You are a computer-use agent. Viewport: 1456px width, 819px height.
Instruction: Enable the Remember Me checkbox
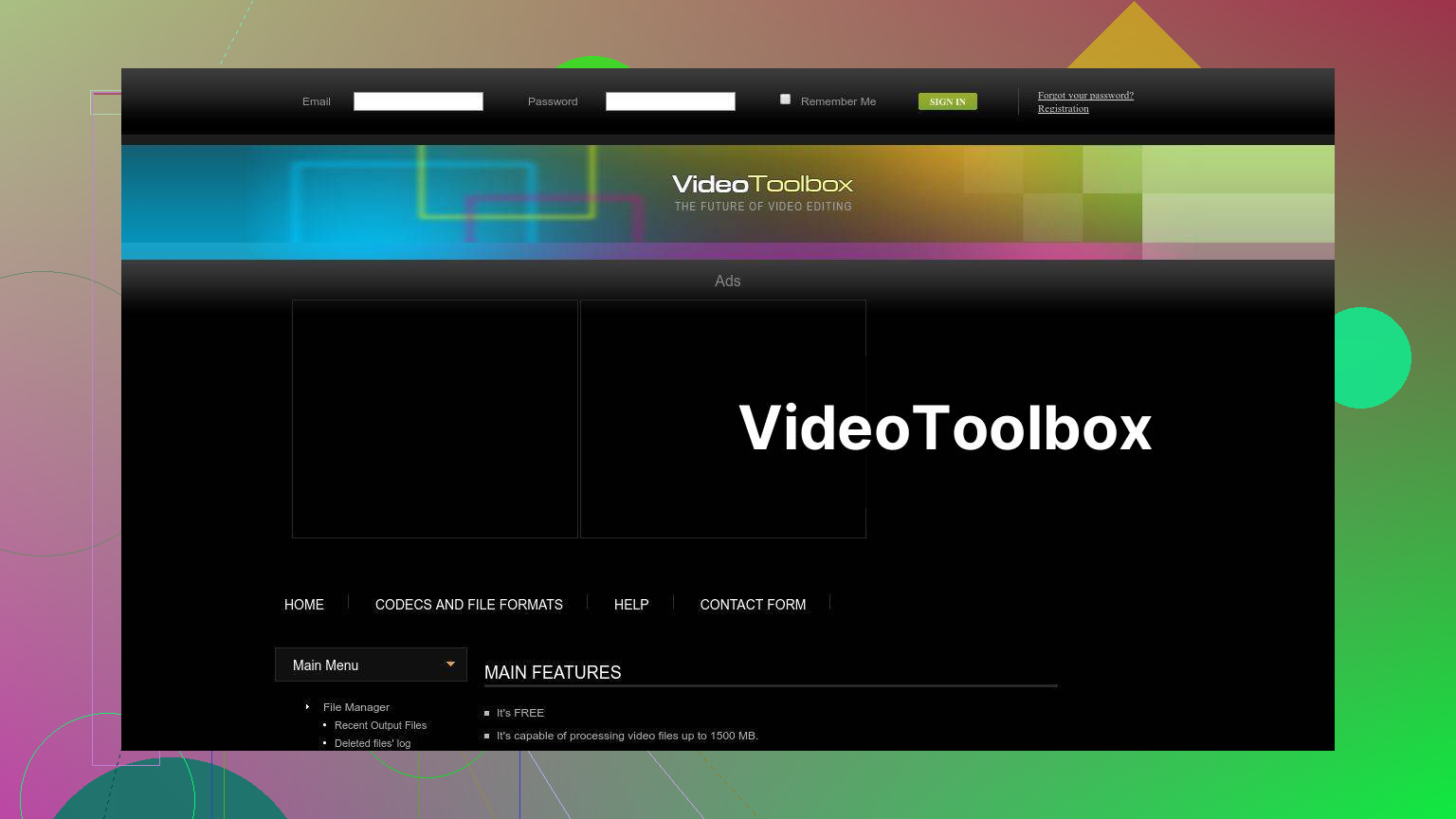pos(785,99)
